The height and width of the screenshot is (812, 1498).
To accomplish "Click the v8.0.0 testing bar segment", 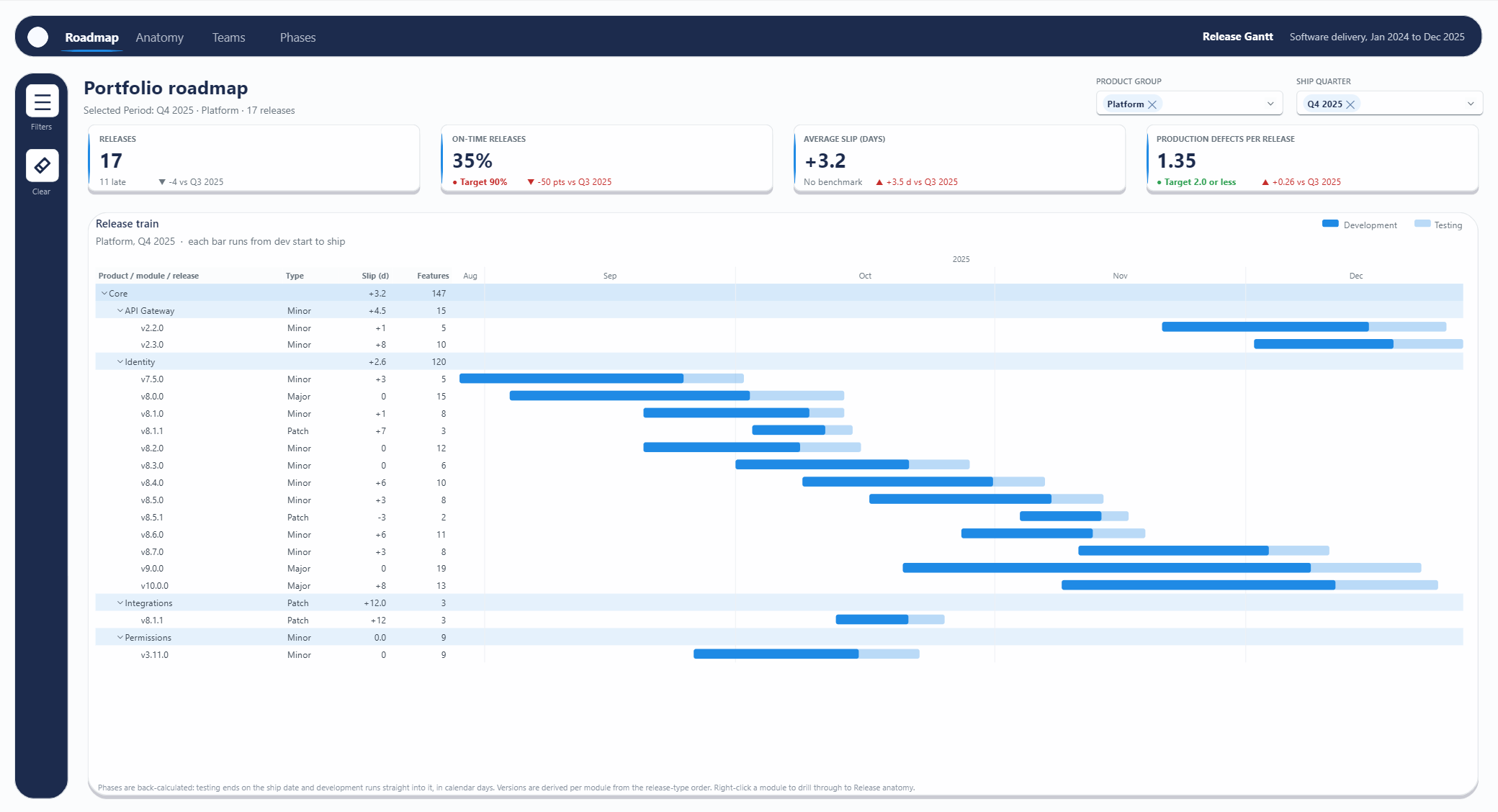I will 797,396.
